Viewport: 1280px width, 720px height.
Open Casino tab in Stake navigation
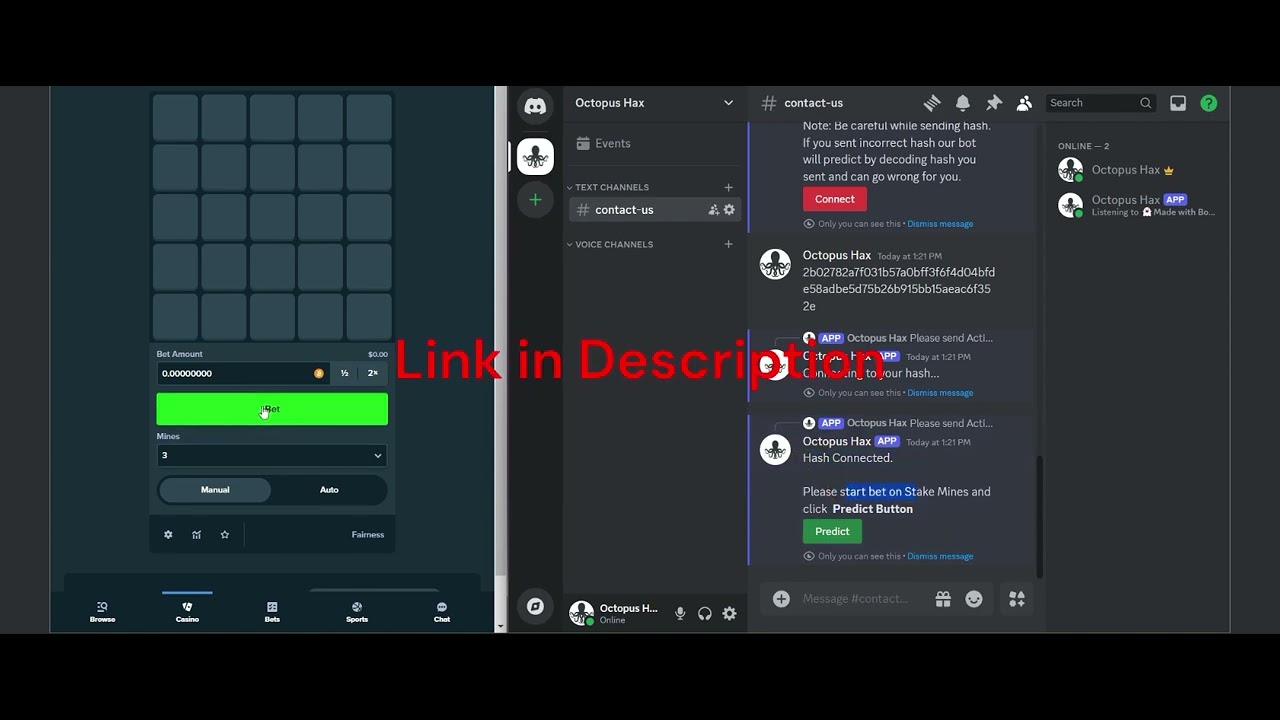187,612
